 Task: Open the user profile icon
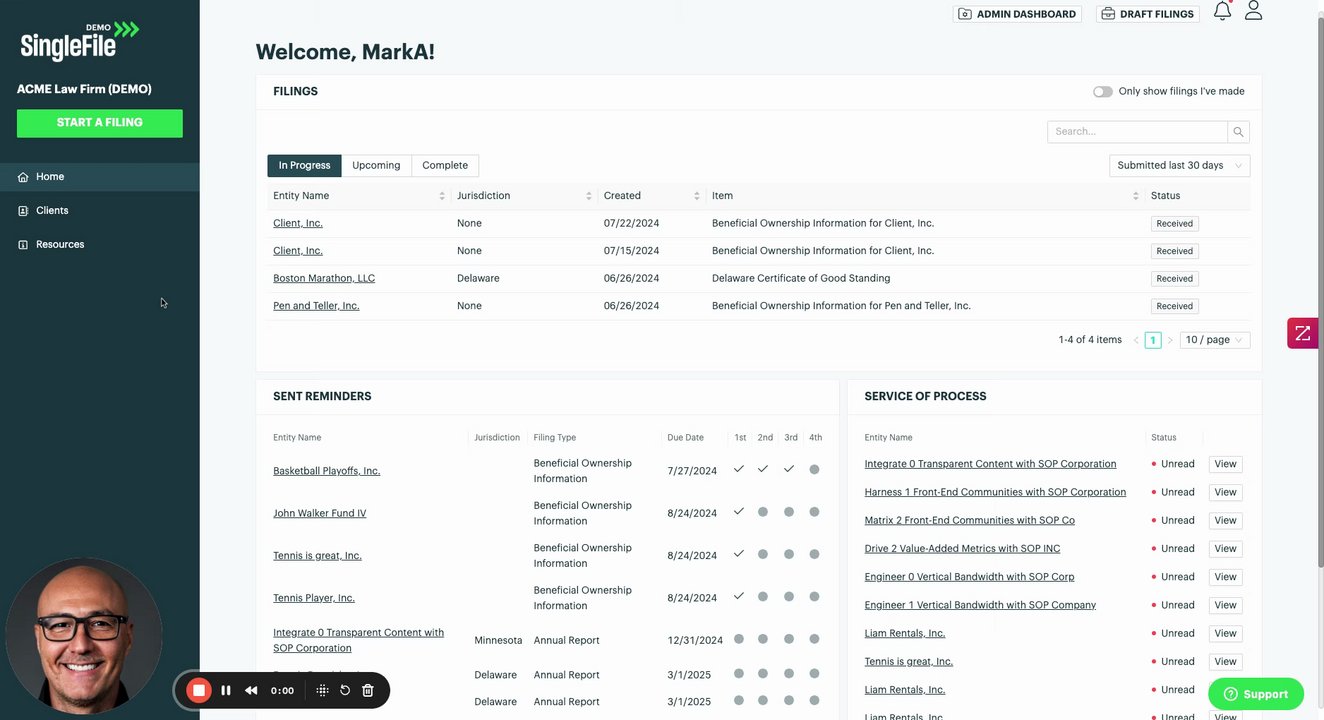coord(1253,11)
